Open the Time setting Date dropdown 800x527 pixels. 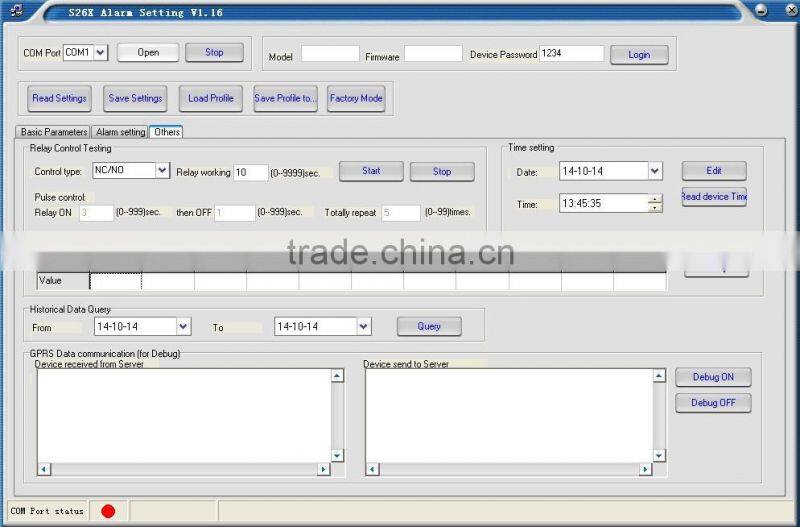(655, 171)
